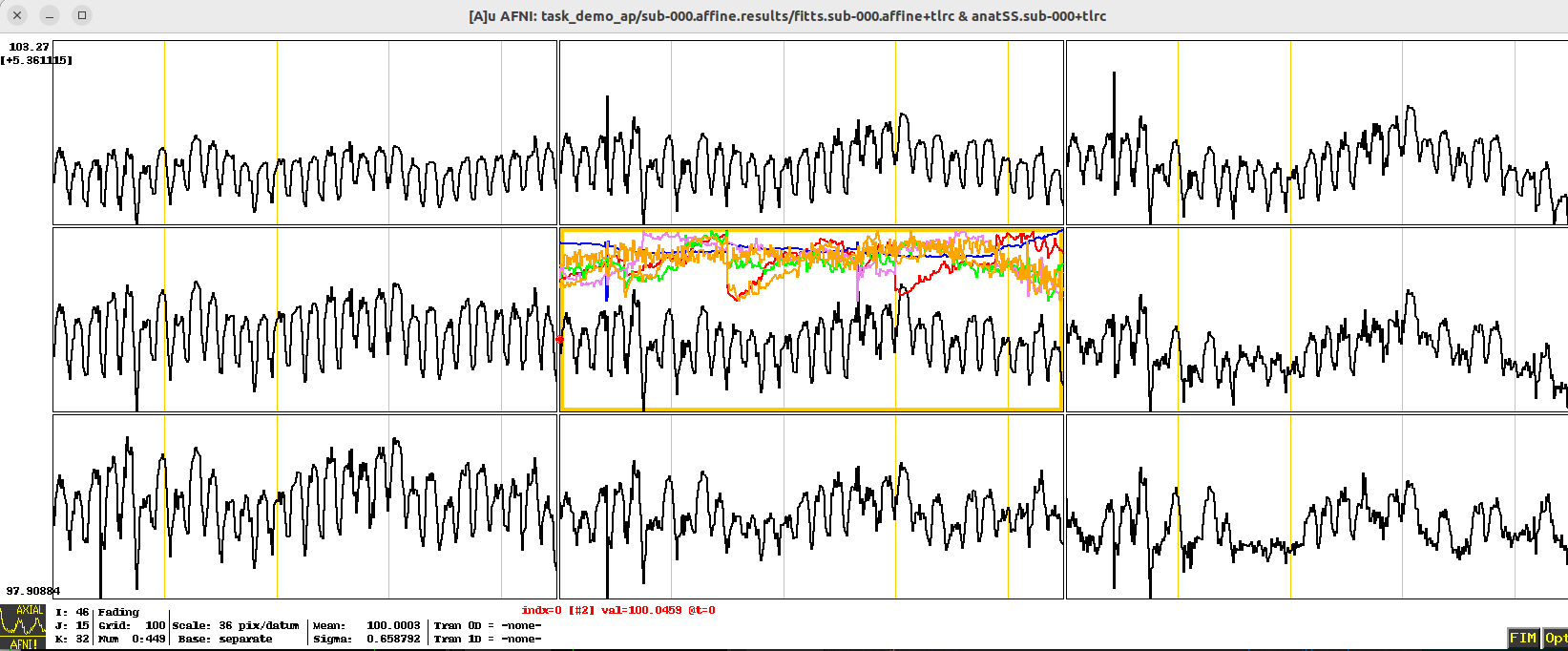1568x651 pixels.
Task: Maximize the AFNI graph window
Action: [x=82, y=15]
